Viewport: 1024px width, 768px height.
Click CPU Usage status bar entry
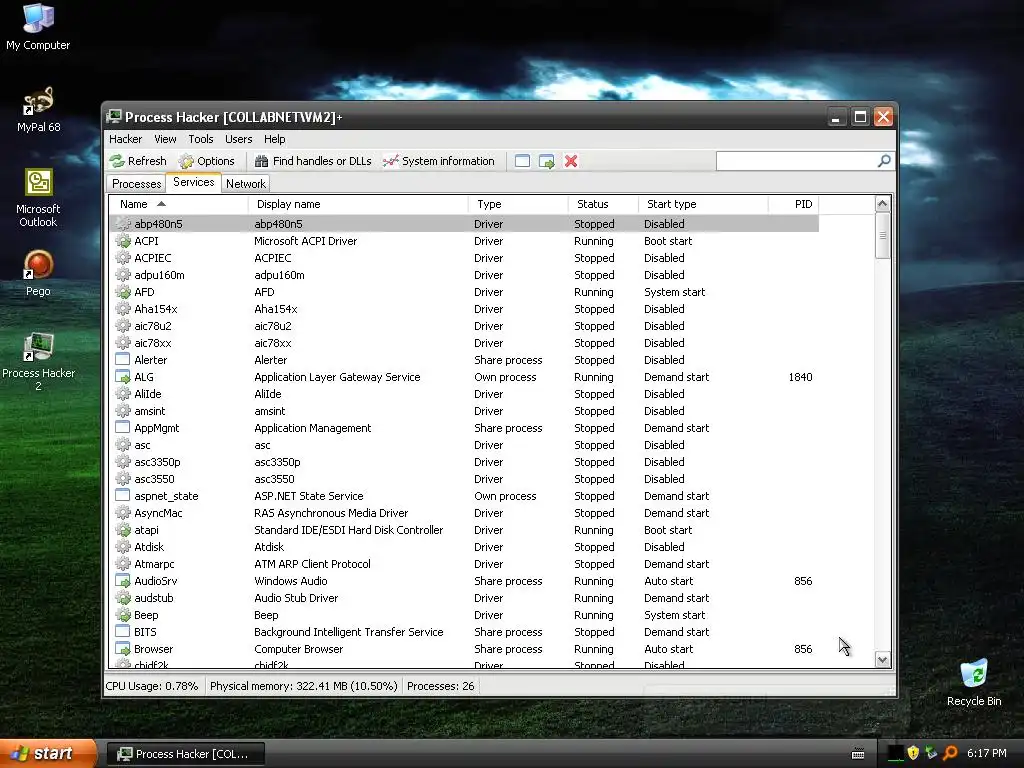click(x=152, y=686)
